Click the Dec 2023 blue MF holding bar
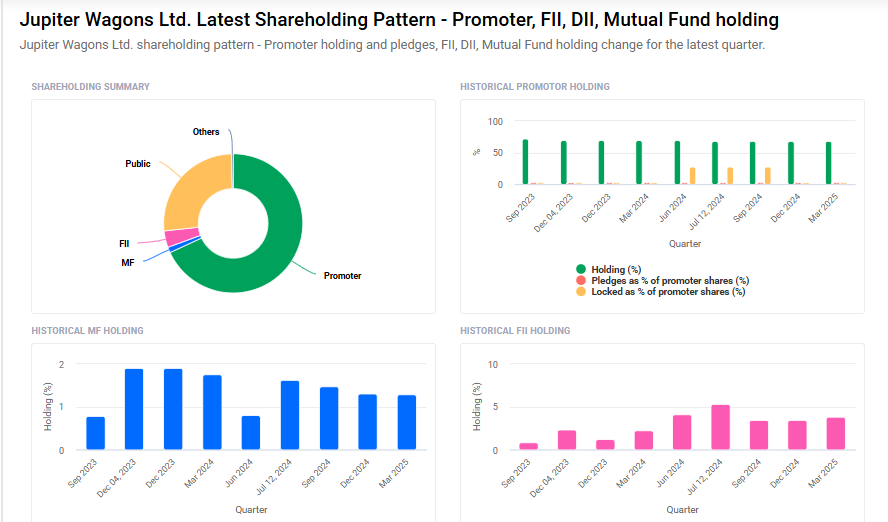This screenshot has height=522, width=888. (x=173, y=409)
